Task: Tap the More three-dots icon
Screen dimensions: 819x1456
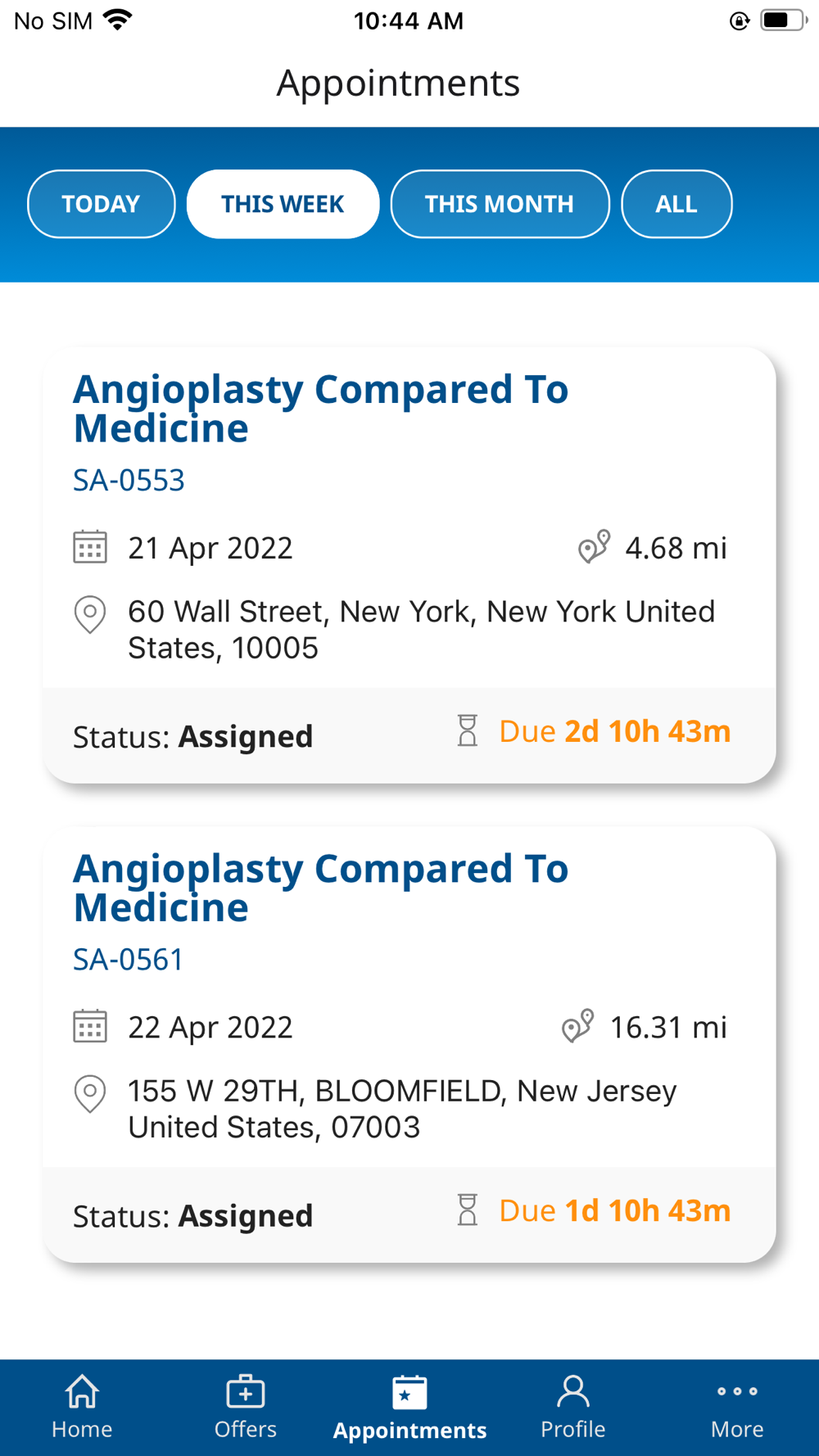Action: click(736, 1391)
